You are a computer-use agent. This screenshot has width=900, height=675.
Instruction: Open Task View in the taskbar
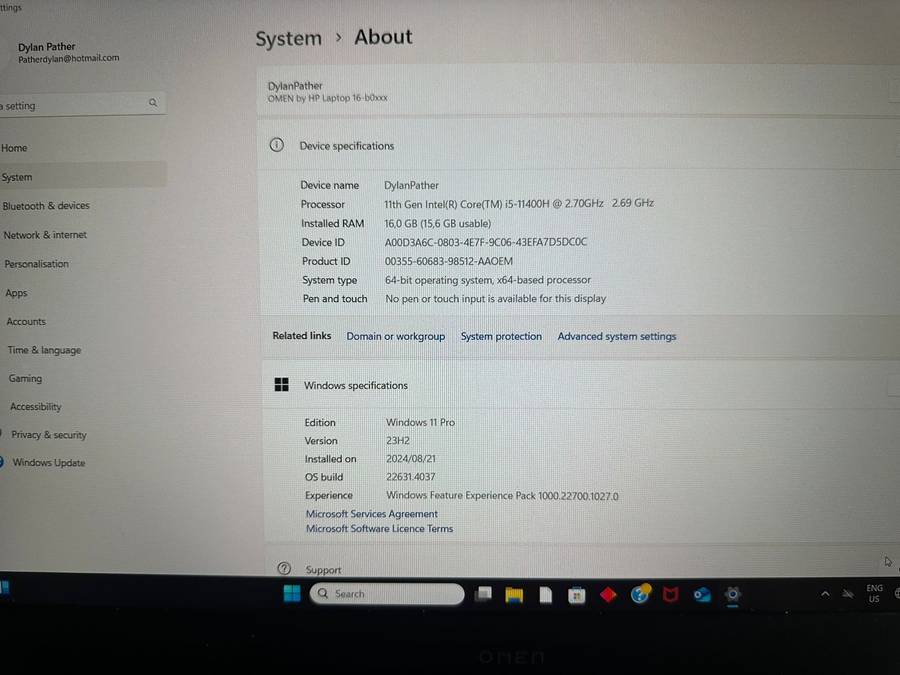[x=484, y=594]
